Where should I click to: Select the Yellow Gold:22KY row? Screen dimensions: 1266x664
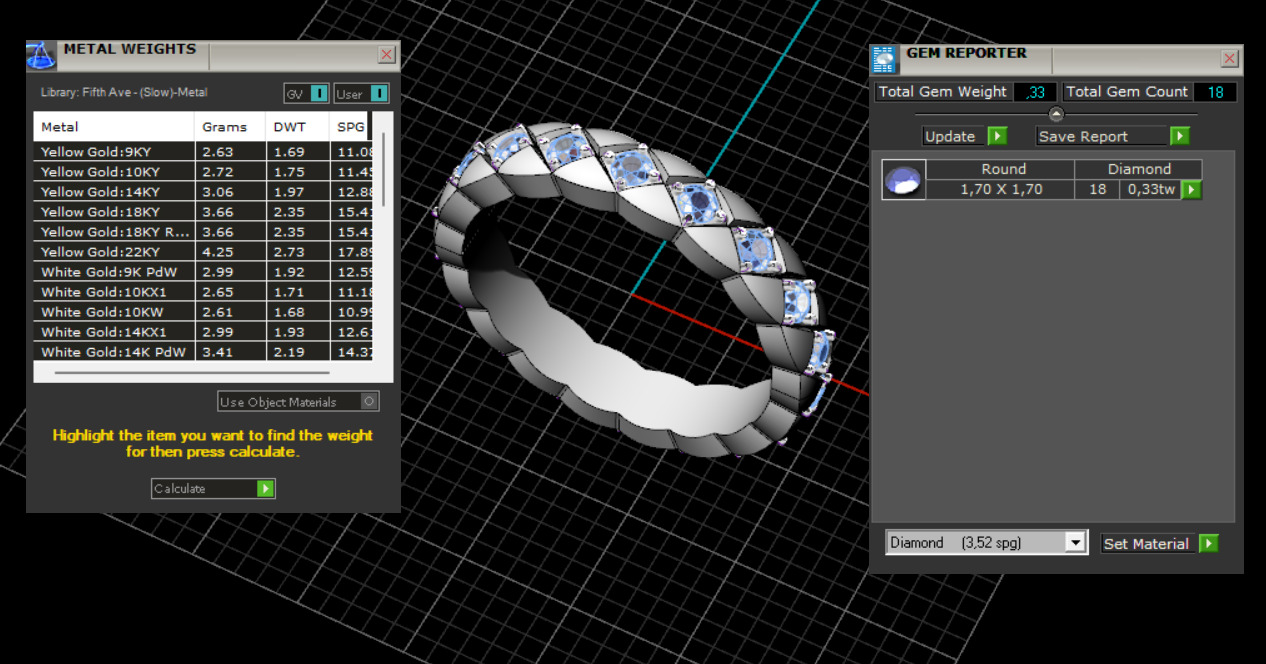205,252
